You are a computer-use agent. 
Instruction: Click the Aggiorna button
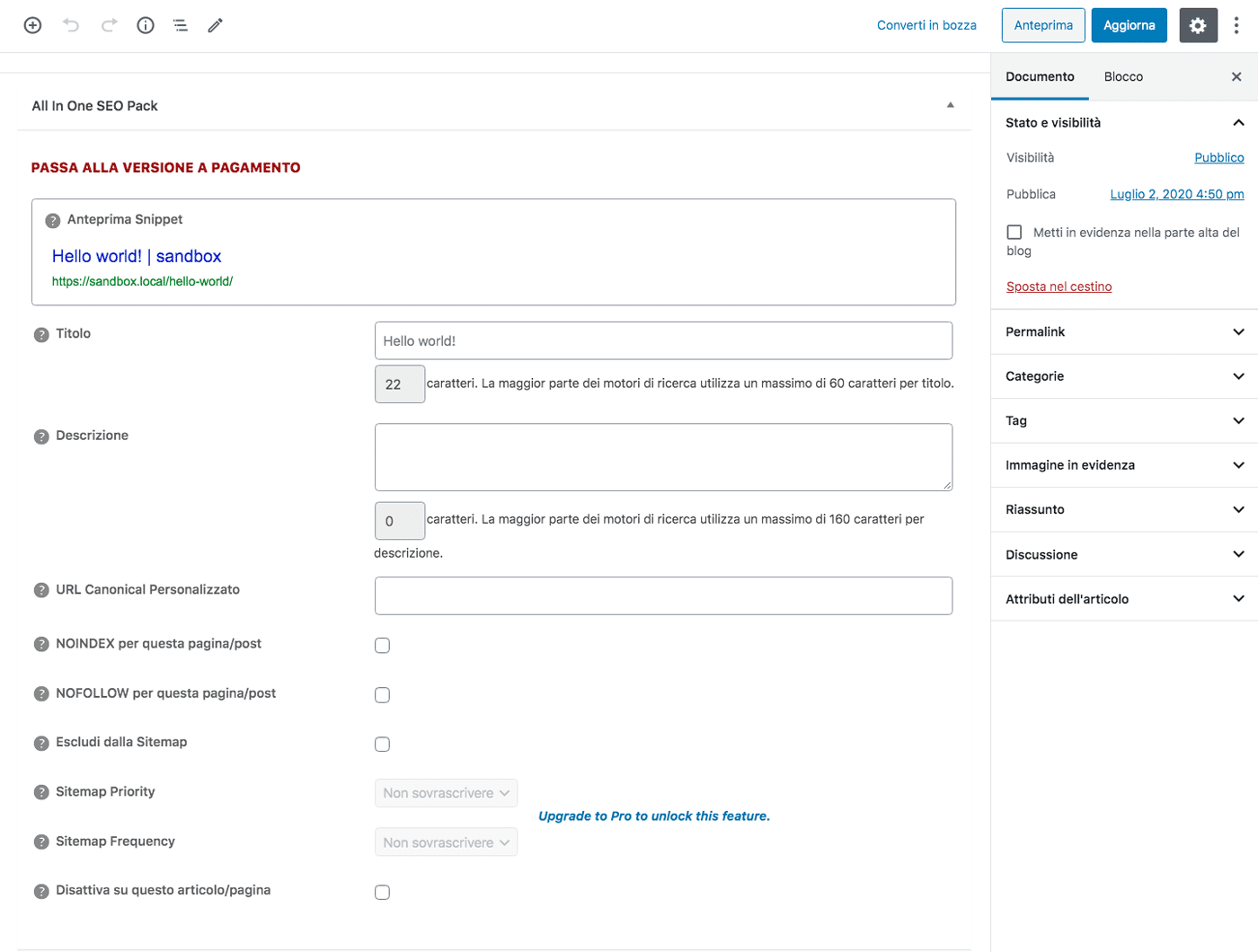click(x=1129, y=25)
